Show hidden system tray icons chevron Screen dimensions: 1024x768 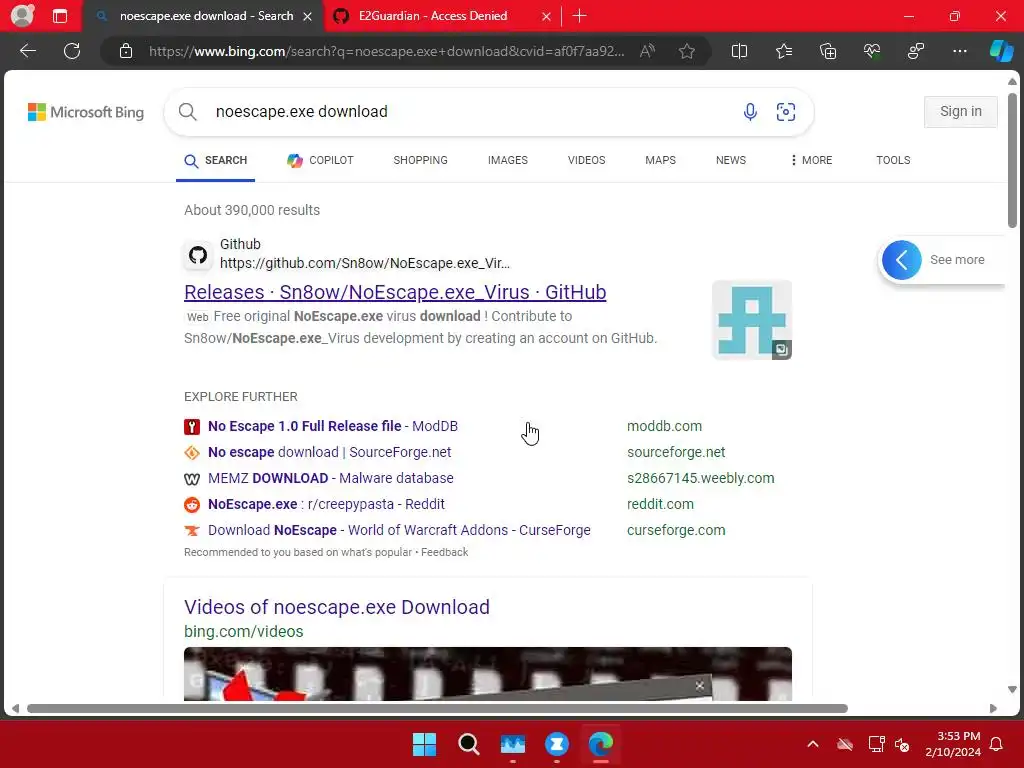[x=812, y=744]
